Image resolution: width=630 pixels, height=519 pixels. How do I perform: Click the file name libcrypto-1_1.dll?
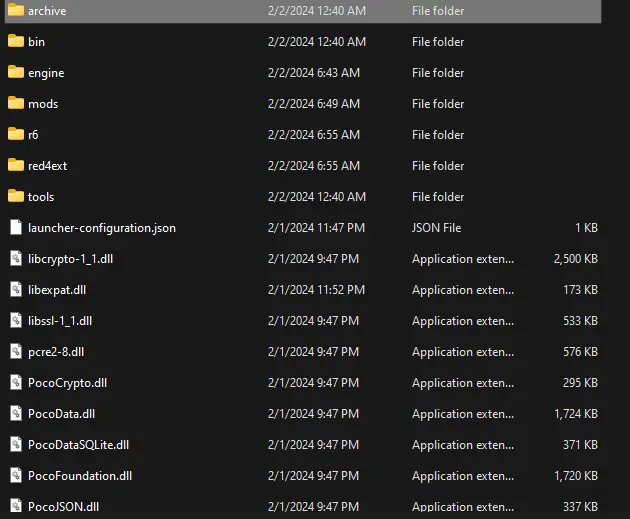pyautogui.click(x=70, y=259)
